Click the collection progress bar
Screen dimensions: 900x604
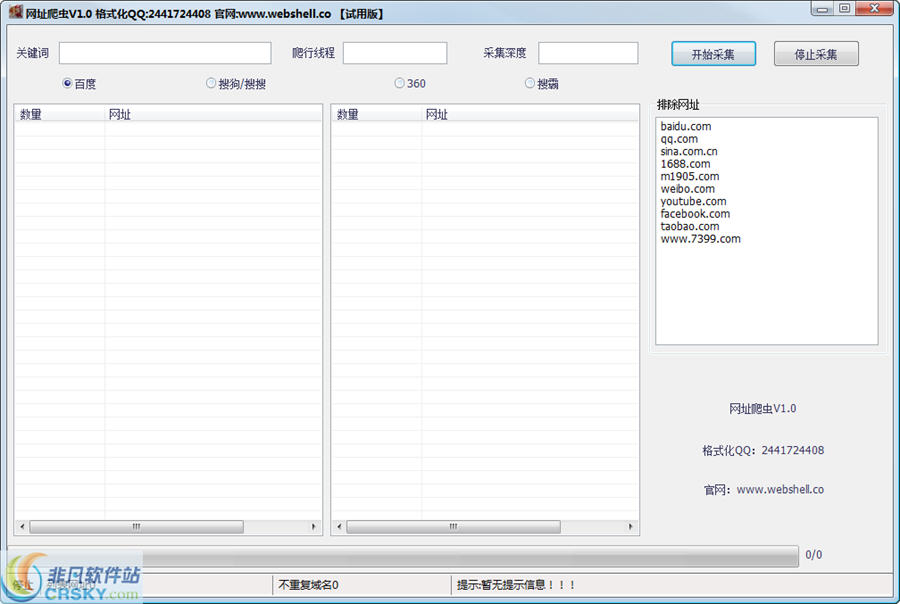coord(403,555)
